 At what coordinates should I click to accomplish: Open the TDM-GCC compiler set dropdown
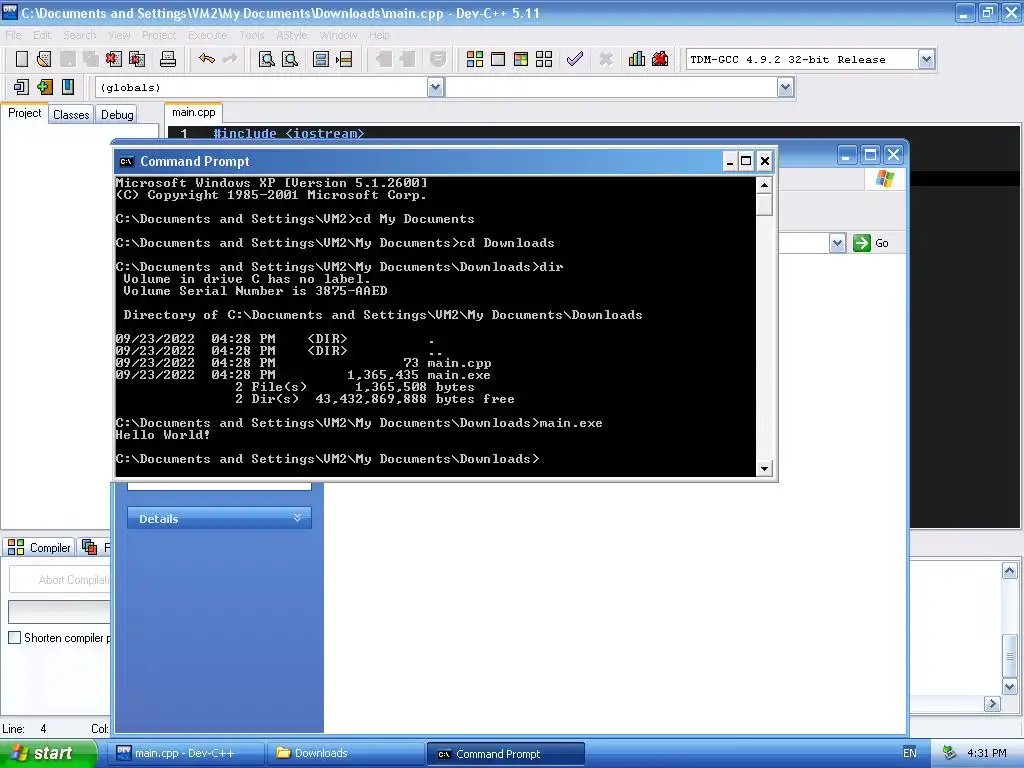[926, 59]
